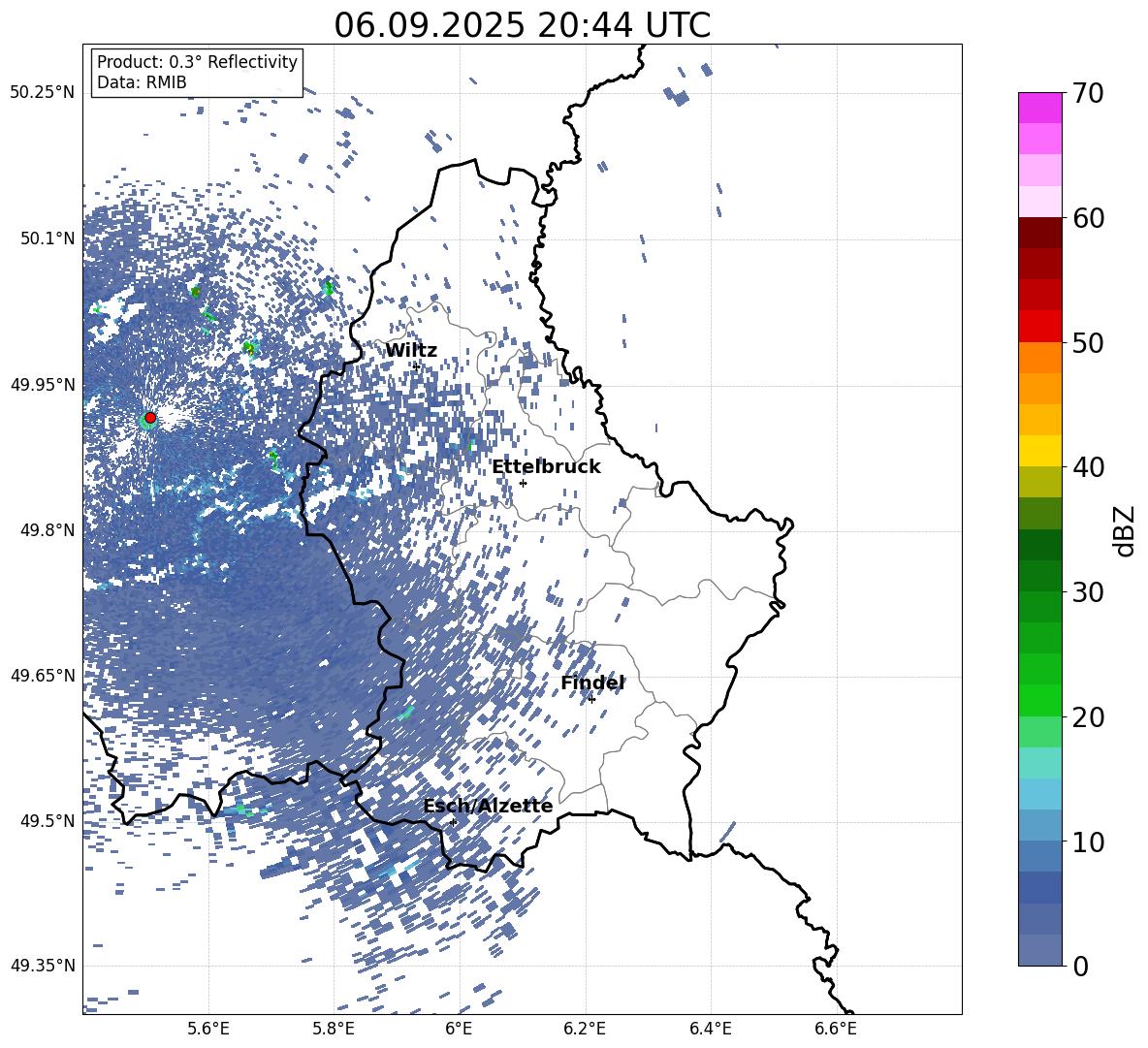Click the 10 colorbar tick label
Screen dimensions: 1148x1048
pos(1088,842)
